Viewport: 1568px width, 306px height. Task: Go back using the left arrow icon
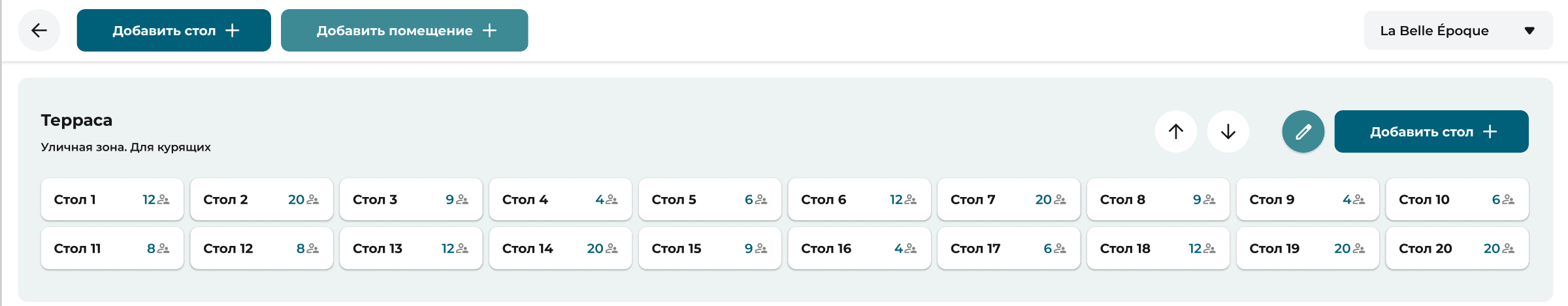click(39, 30)
